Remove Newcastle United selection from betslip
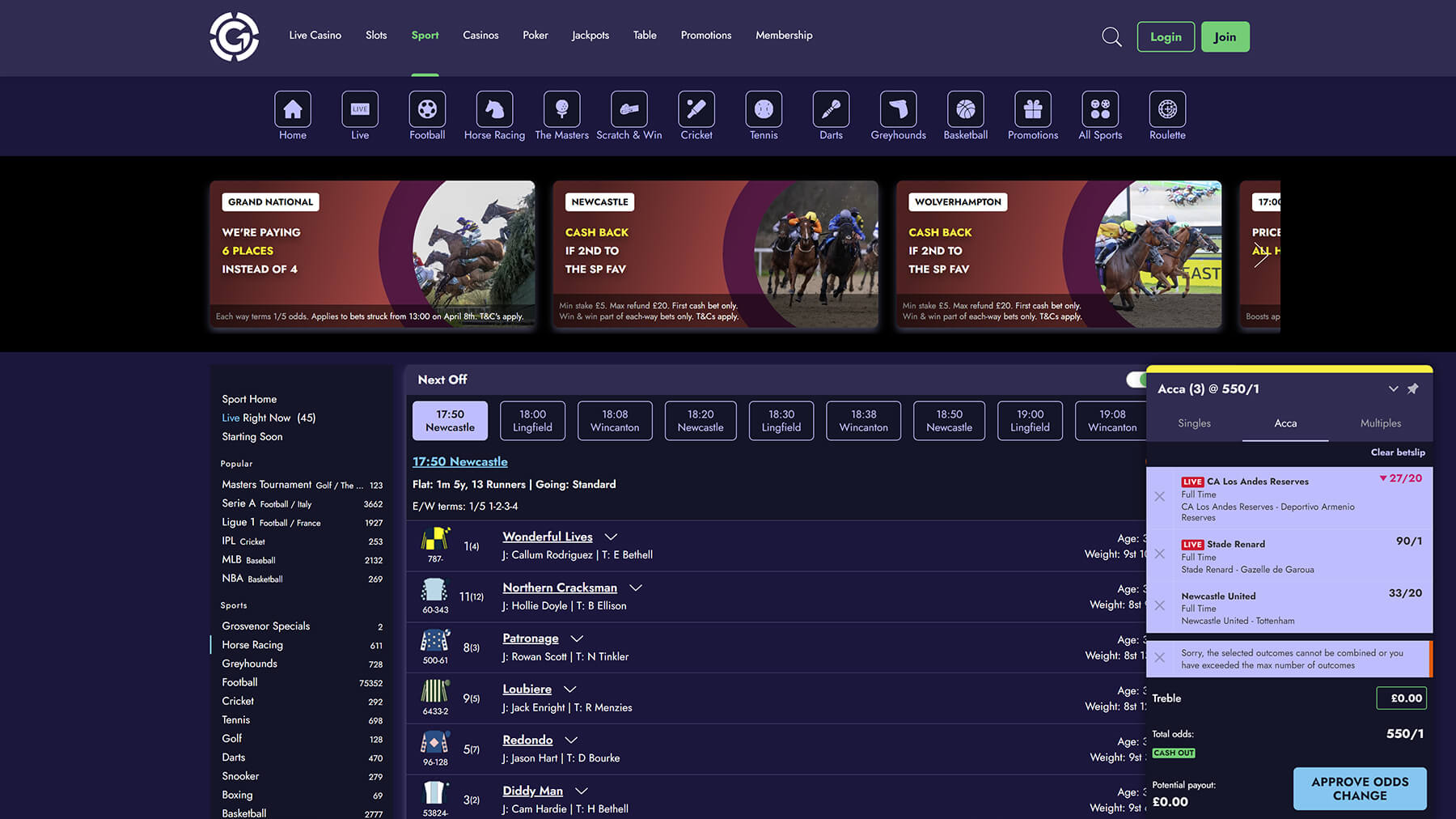 point(1160,605)
